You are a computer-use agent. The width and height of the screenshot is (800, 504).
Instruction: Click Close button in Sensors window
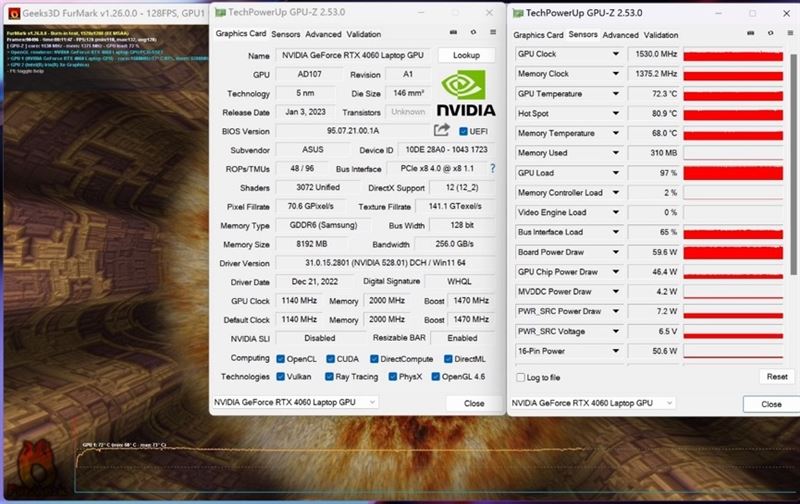pyautogui.click(x=771, y=404)
